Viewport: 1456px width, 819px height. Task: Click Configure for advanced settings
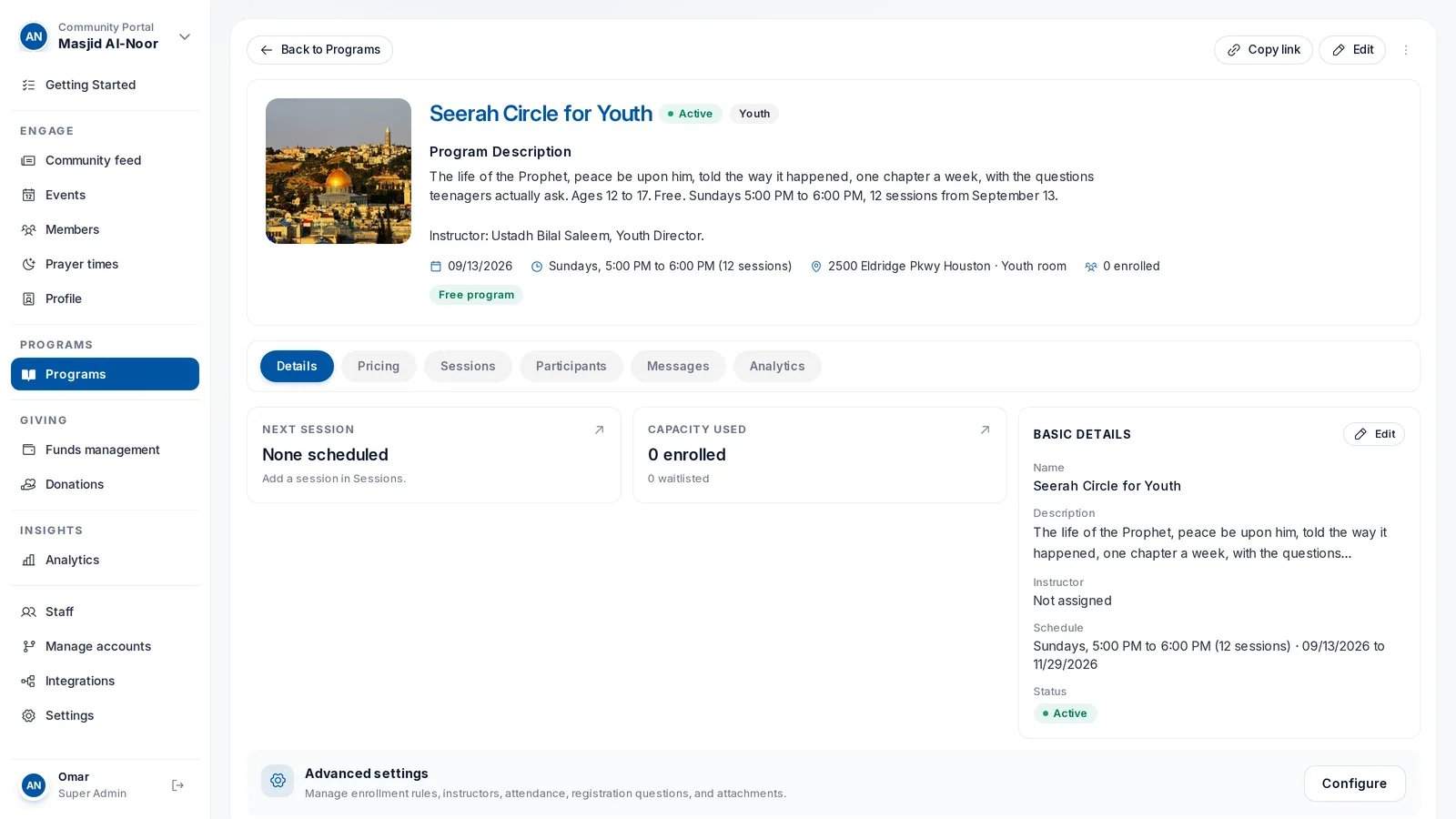1354,784
